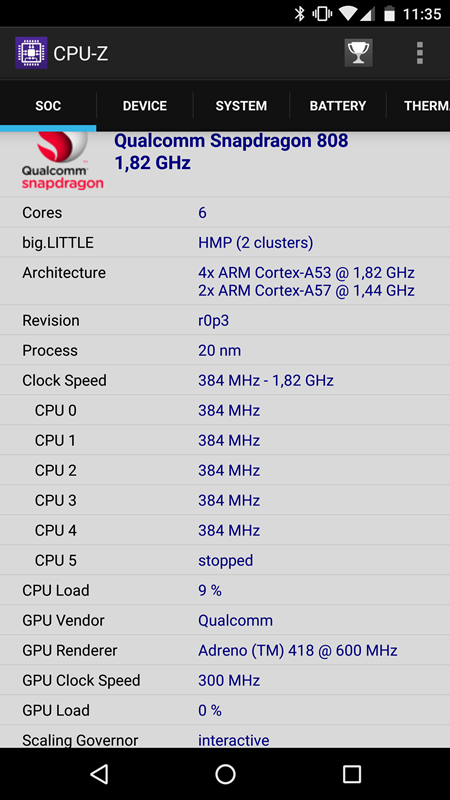Tap the Architecture row
Image resolution: width=450 pixels, height=800 pixels.
click(225, 281)
